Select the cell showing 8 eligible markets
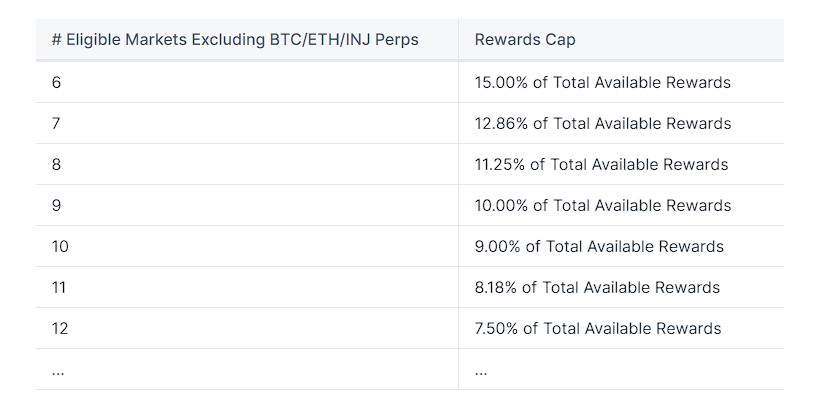 click(57, 164)
